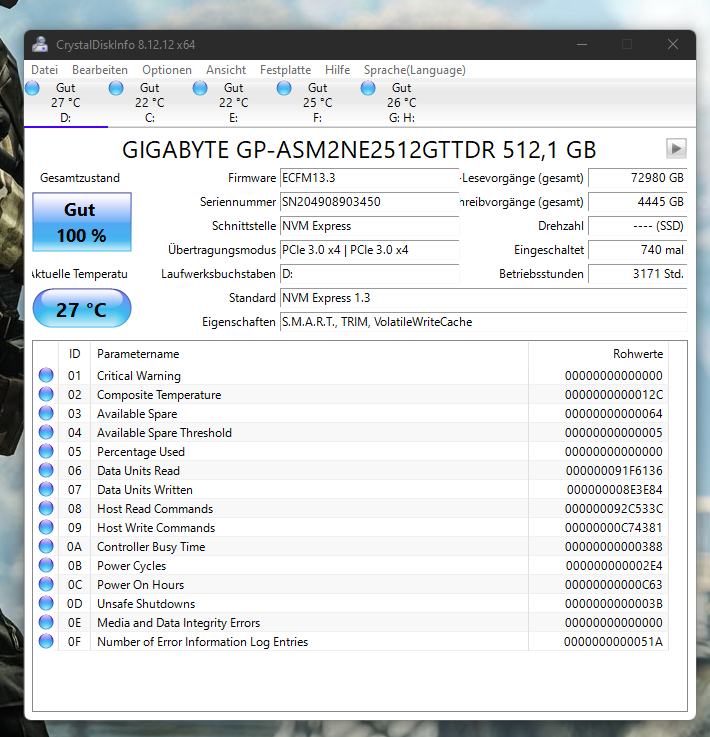Click the status icon of Power On Hours row
This screenshot has width=710, height=737.
pos(46,584)
